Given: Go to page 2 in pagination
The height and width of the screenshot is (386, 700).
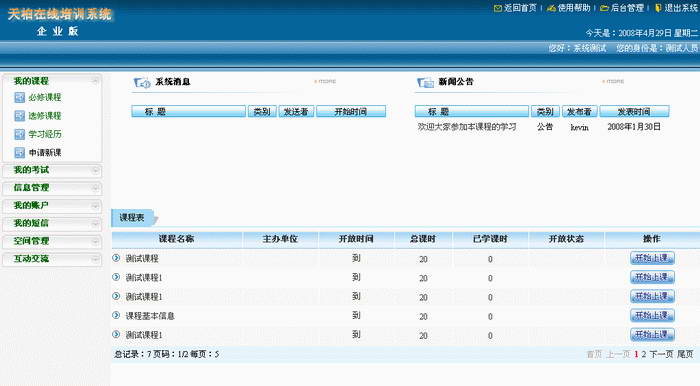Looking at the screenshot, I should [644, 354].
